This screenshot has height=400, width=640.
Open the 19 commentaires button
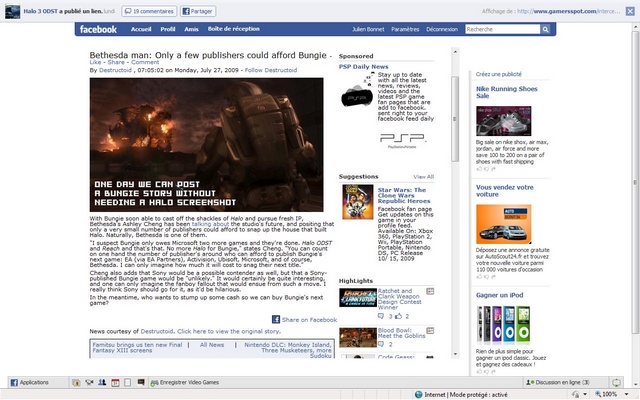pos(151,11)
